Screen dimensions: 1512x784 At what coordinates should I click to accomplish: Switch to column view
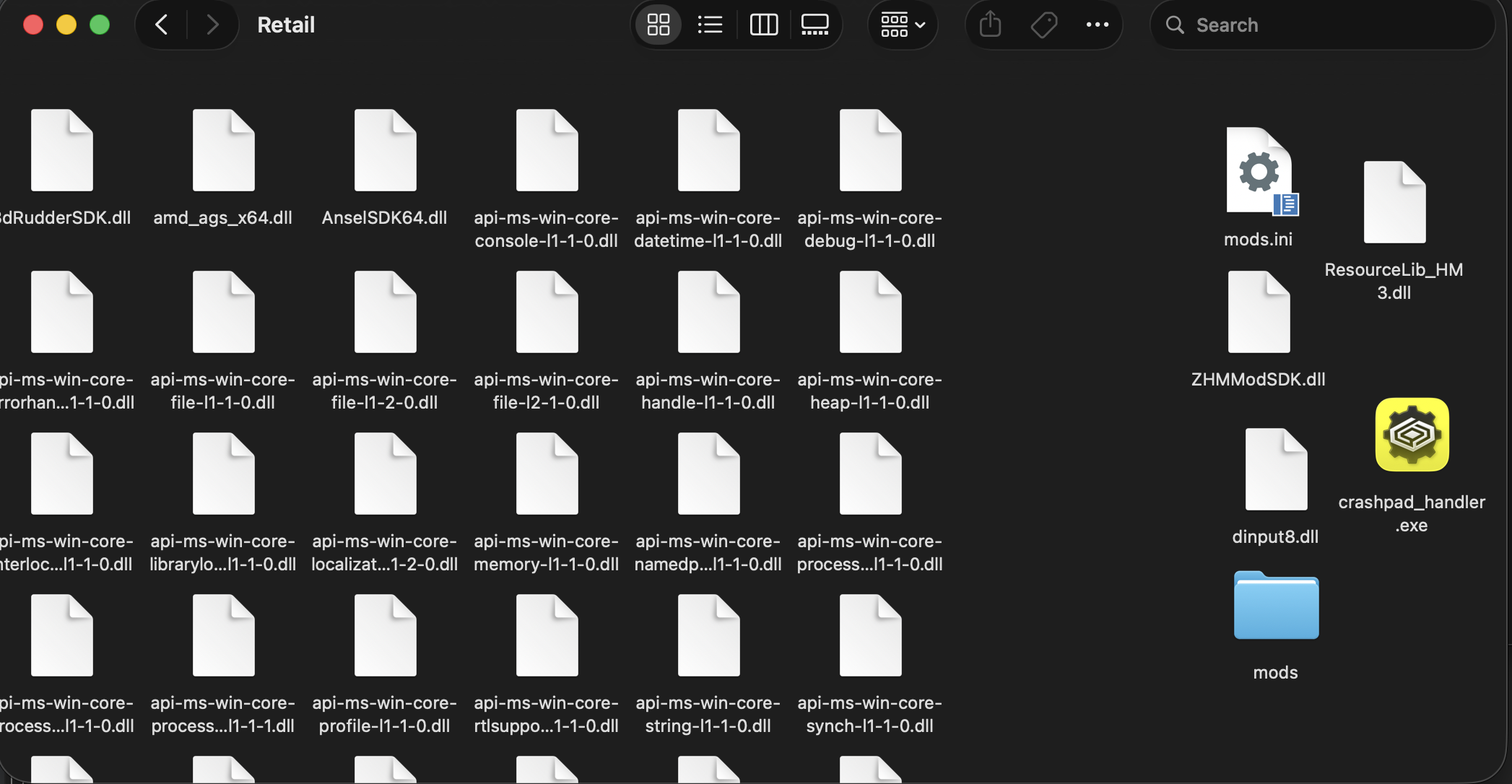coord(763,24)
